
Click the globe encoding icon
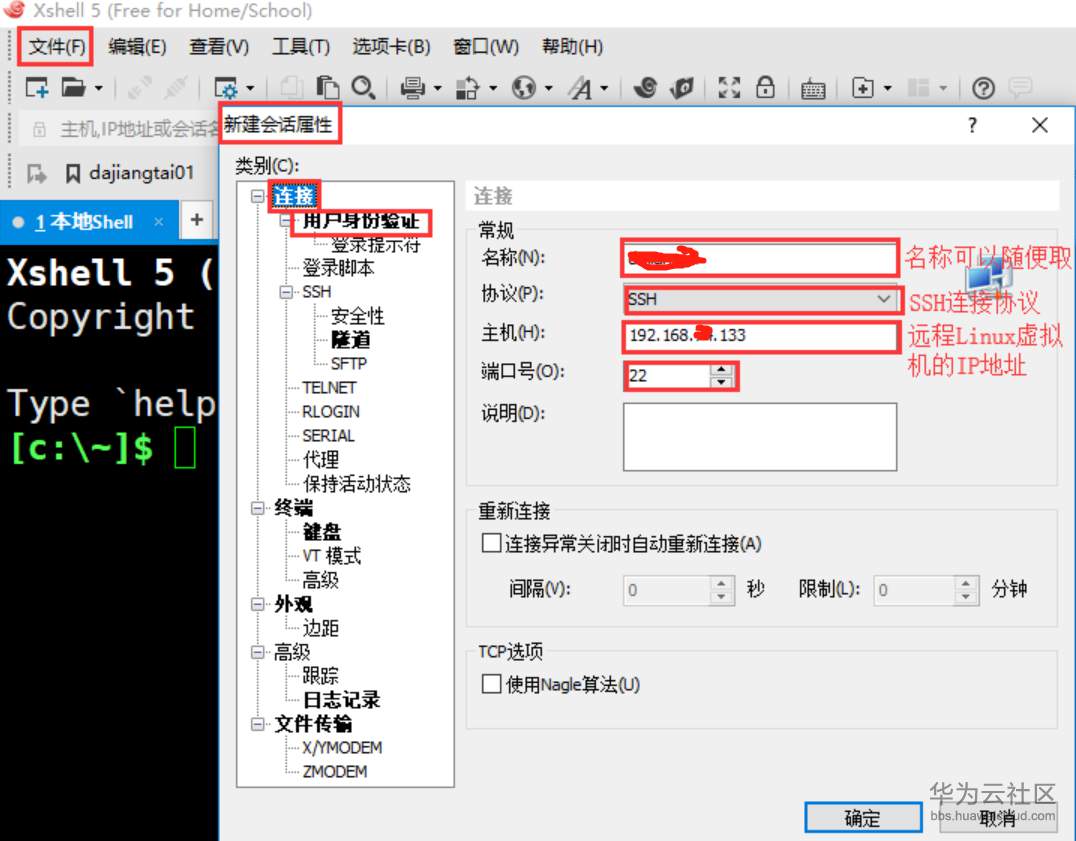(524, 88)
